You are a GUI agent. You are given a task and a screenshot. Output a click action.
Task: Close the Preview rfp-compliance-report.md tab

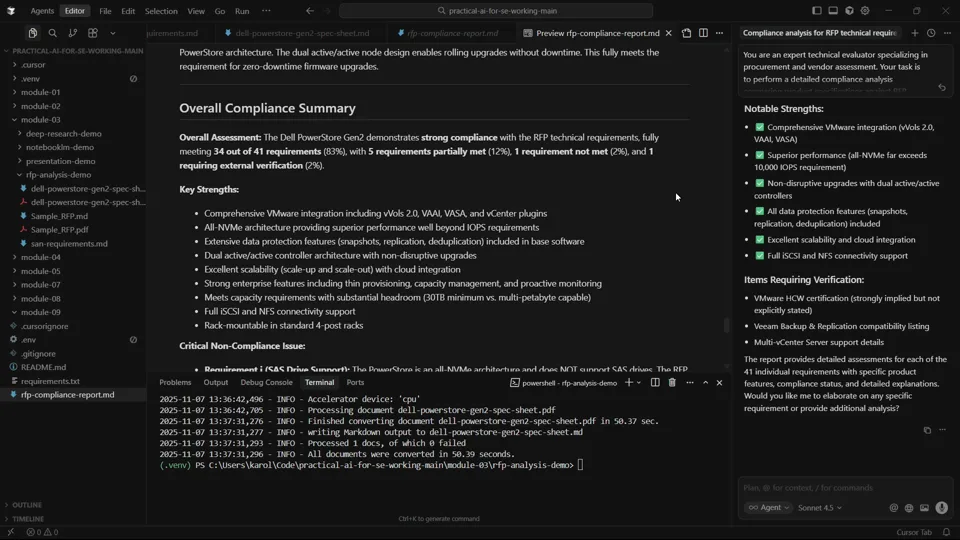click(669, 33)
